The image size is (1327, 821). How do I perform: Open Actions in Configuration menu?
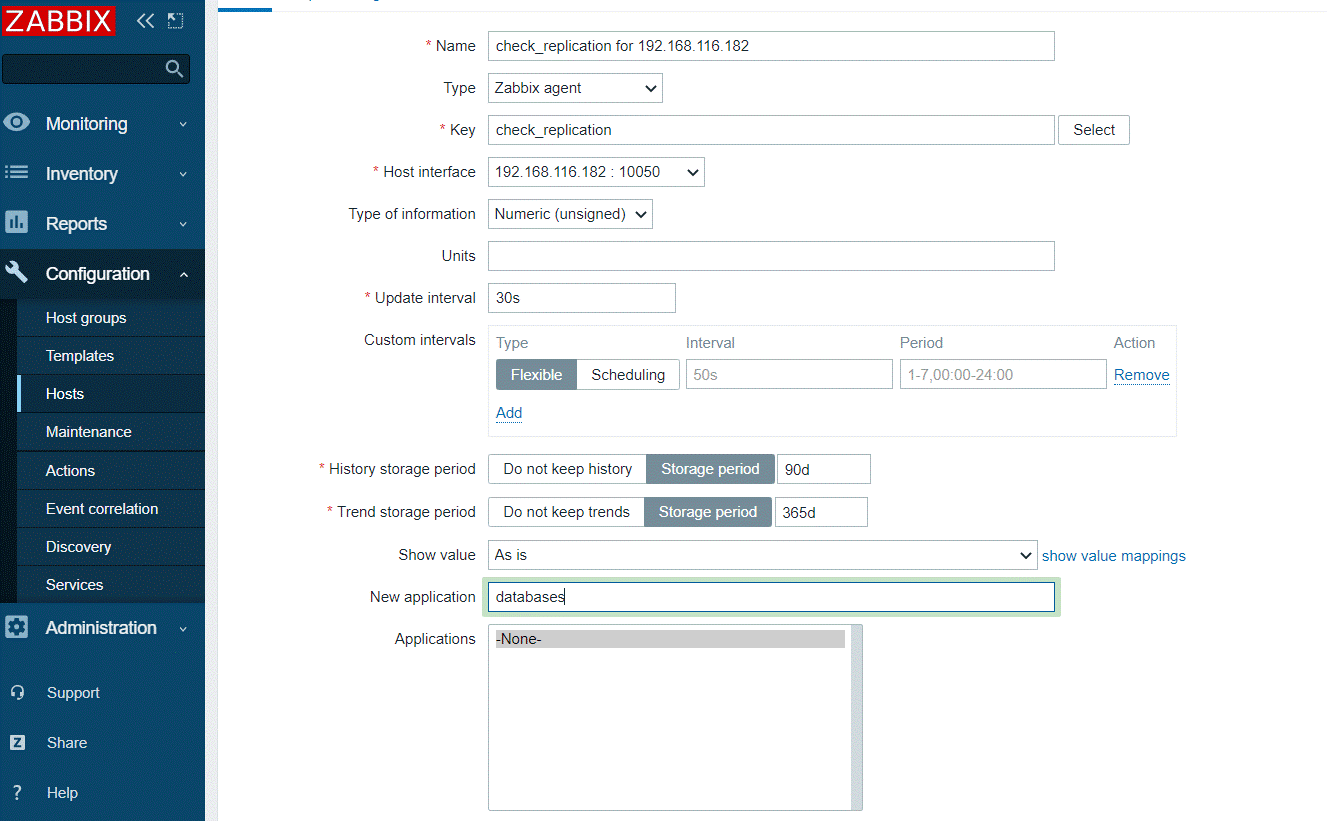110,471
